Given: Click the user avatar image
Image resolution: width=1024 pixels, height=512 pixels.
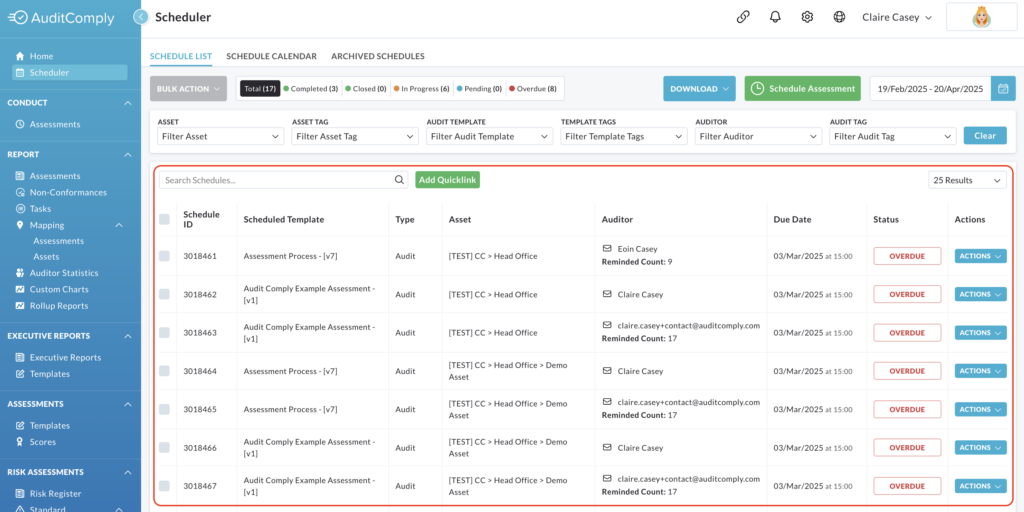Looking at the screenshot, I should tap(981, 18).
